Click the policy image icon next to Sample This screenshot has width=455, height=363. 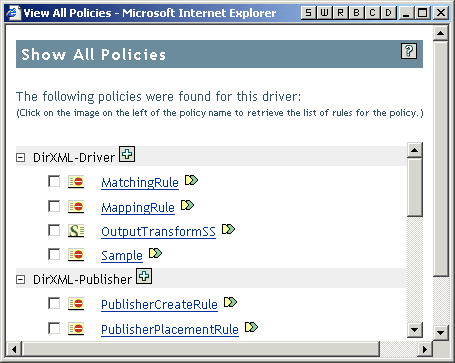76,255
